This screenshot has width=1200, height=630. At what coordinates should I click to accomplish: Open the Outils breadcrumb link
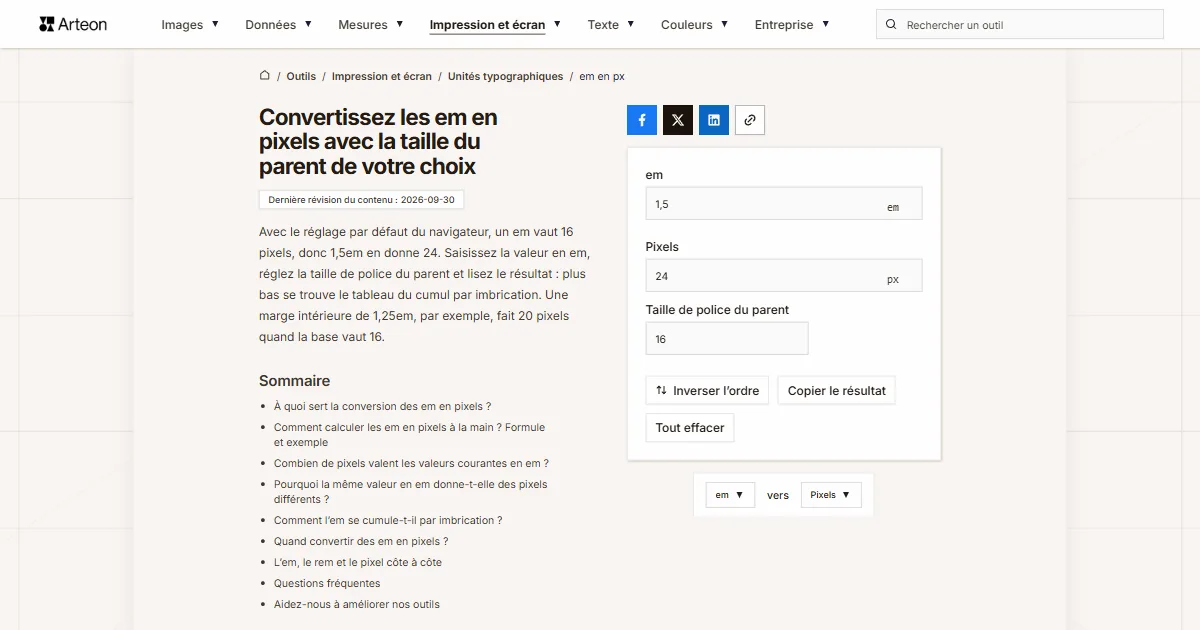[301, 76]
